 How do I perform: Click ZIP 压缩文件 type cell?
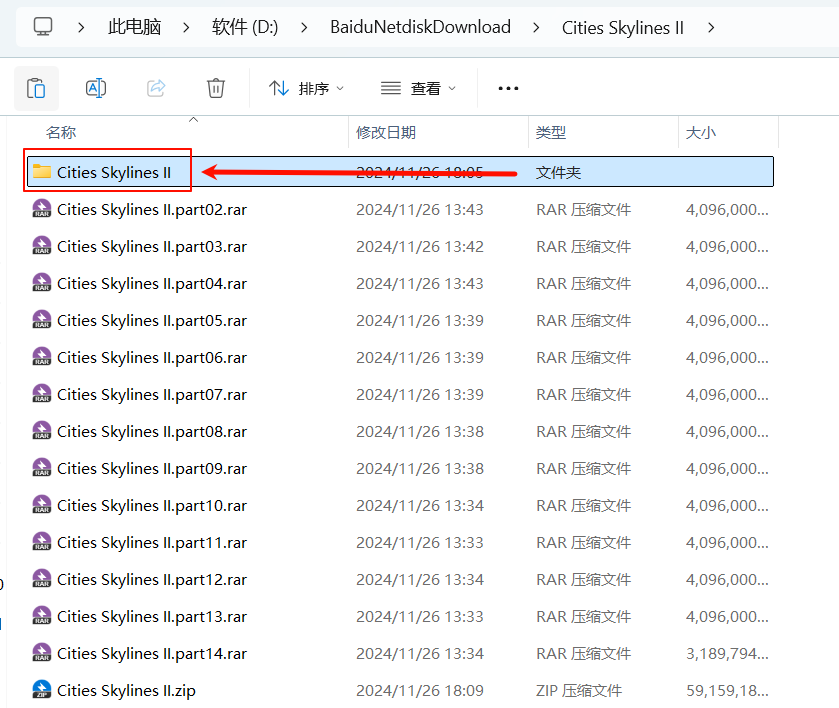tap(579, 690)
